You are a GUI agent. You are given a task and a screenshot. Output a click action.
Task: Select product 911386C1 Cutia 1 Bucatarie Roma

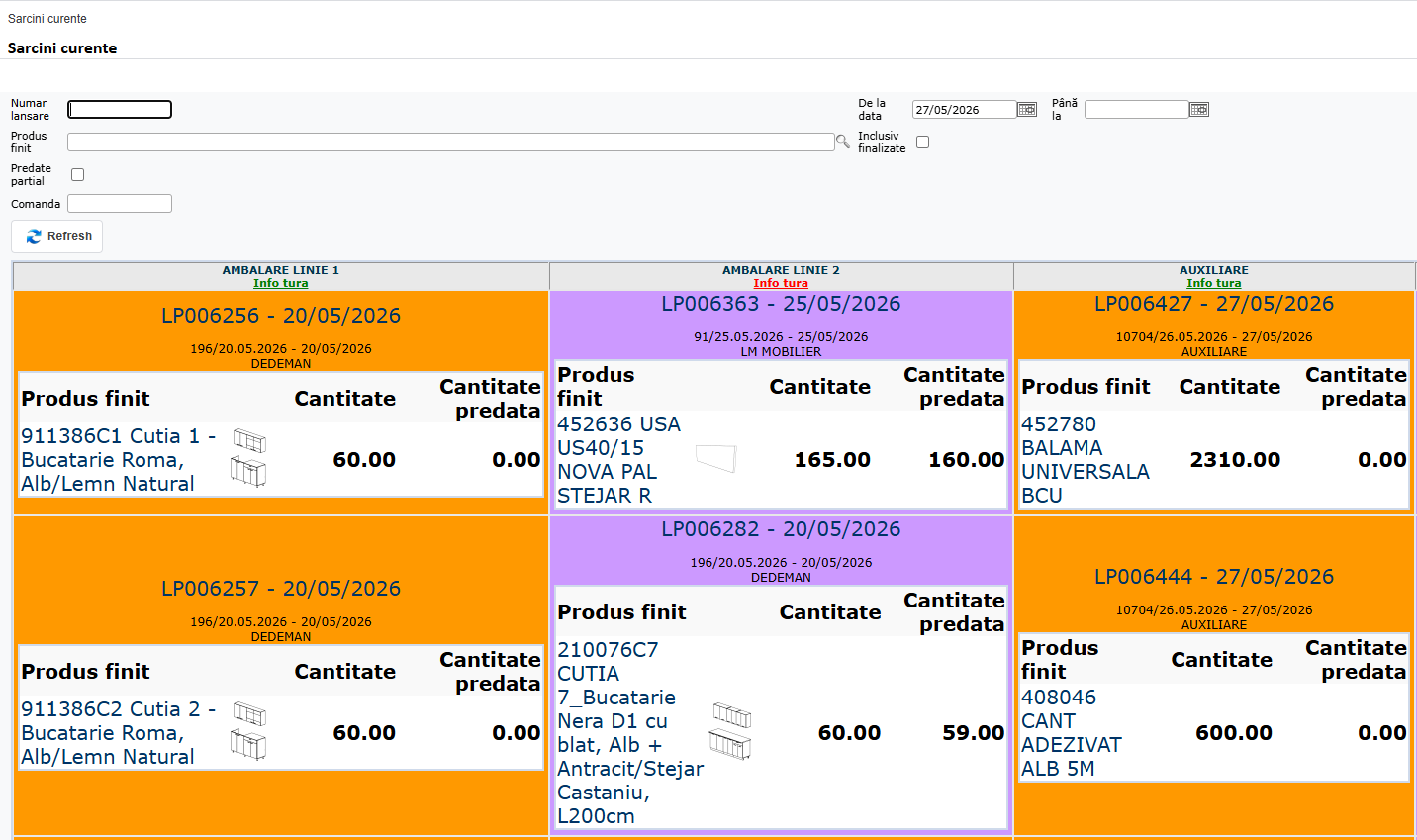(x=119, y=460)
